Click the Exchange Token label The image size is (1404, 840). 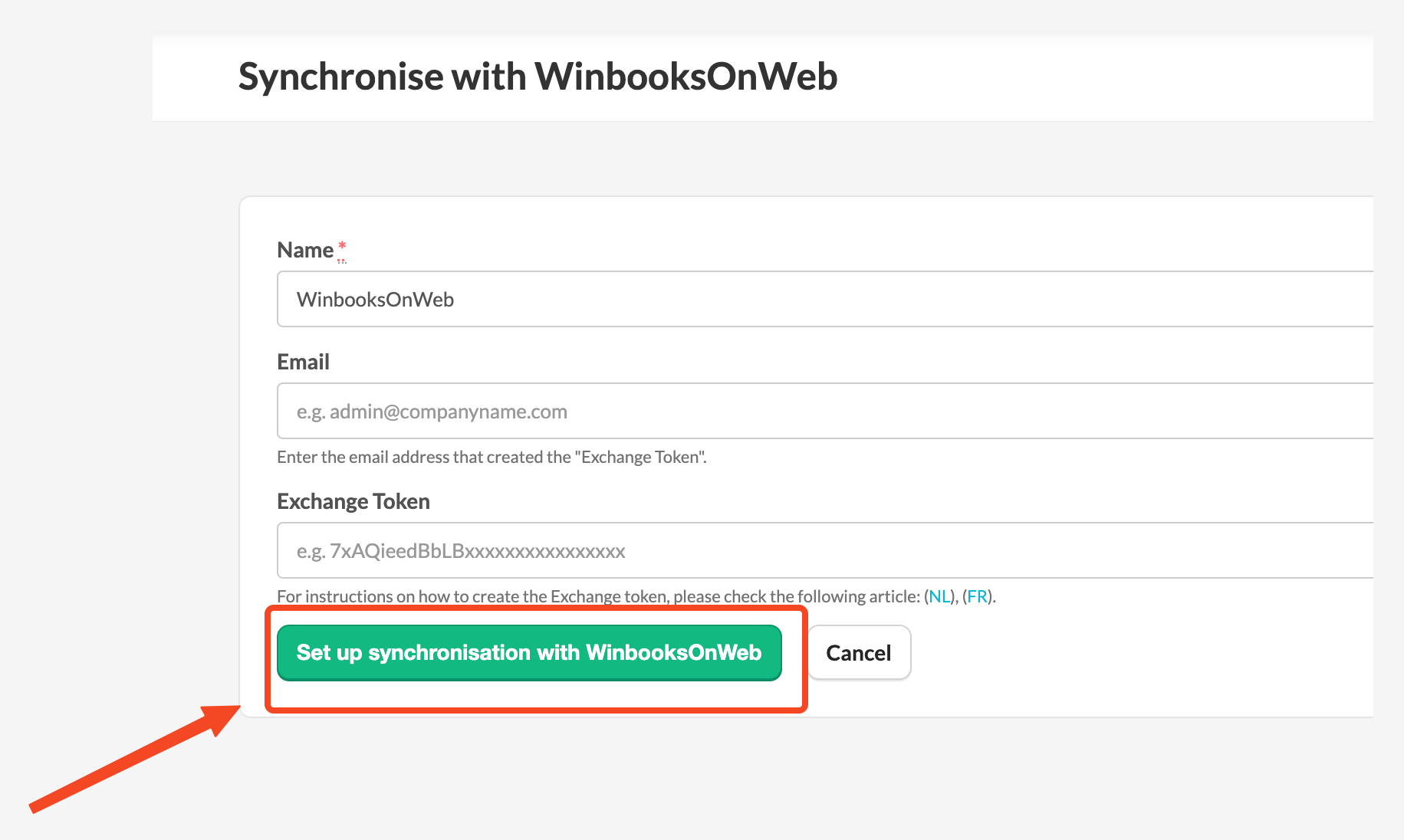(x=353, y=501)
